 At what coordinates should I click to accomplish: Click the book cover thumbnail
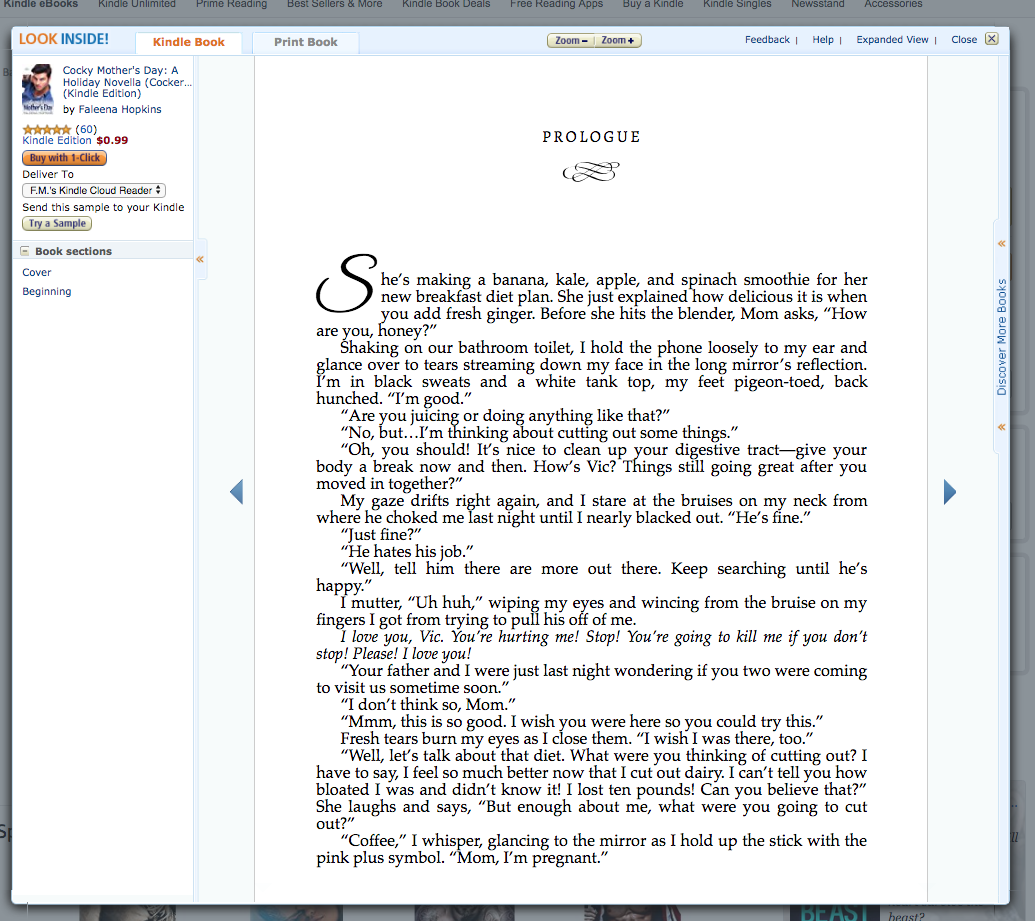pyautogui.click(x=38, y=89)
